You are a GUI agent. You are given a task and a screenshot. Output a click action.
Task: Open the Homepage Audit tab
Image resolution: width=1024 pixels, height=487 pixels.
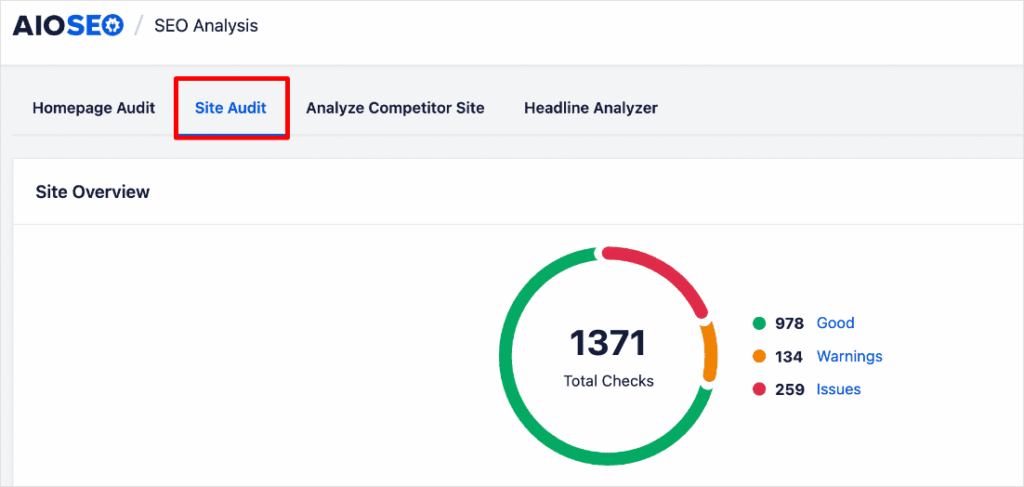[x=94, y=108]
